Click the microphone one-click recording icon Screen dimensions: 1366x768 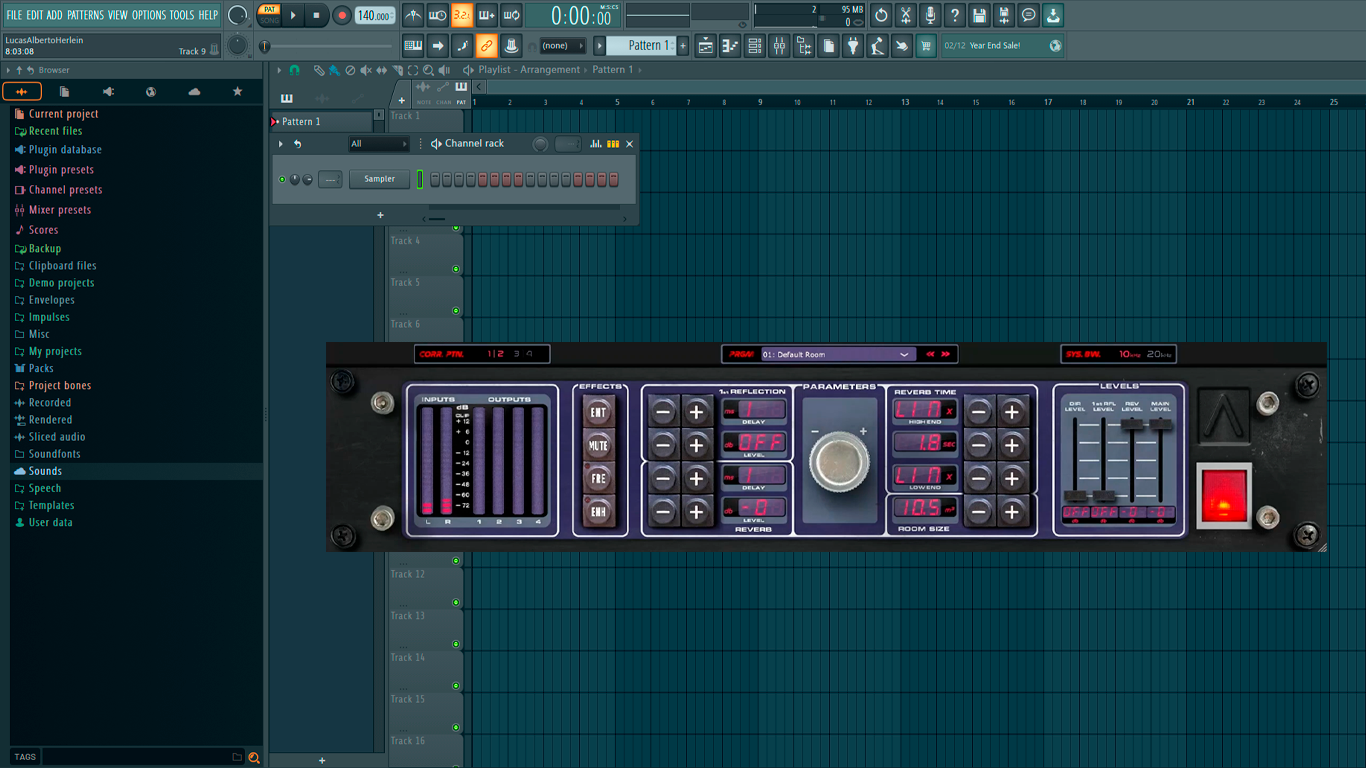930,15
